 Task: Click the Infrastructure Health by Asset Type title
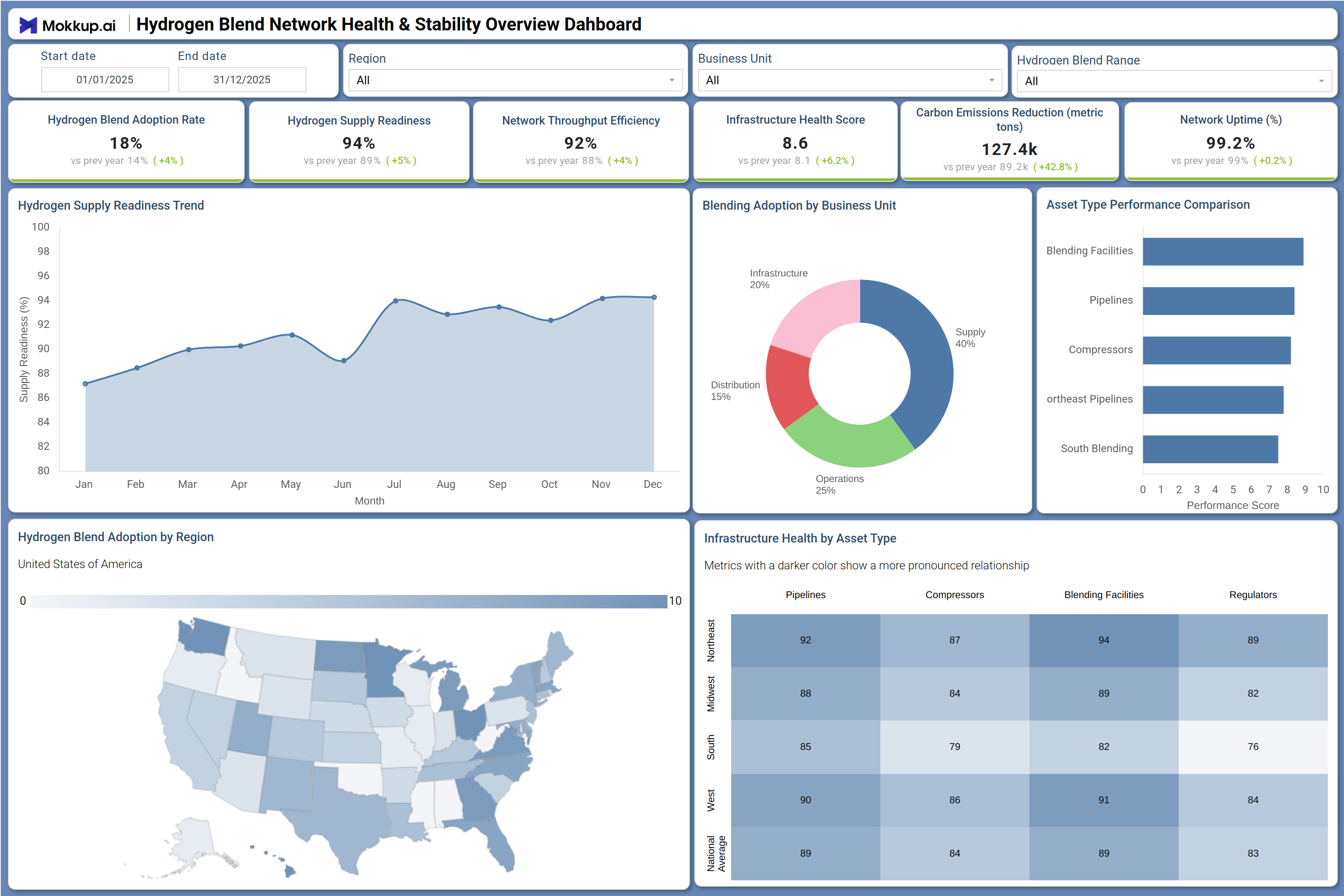pyautogui.click(x=800, y=538)
